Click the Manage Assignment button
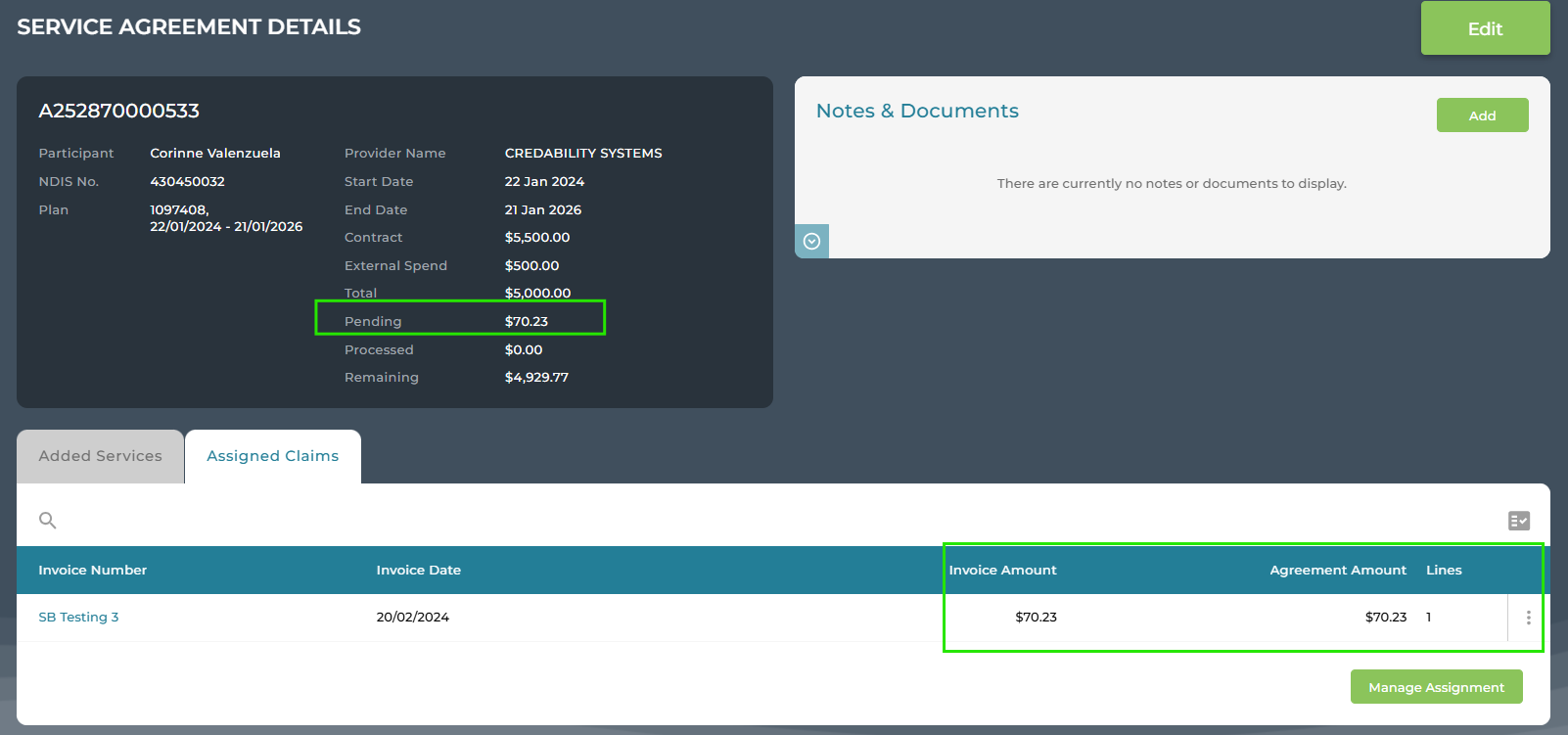This screenshot has height=735, width=1568. 1435,687
